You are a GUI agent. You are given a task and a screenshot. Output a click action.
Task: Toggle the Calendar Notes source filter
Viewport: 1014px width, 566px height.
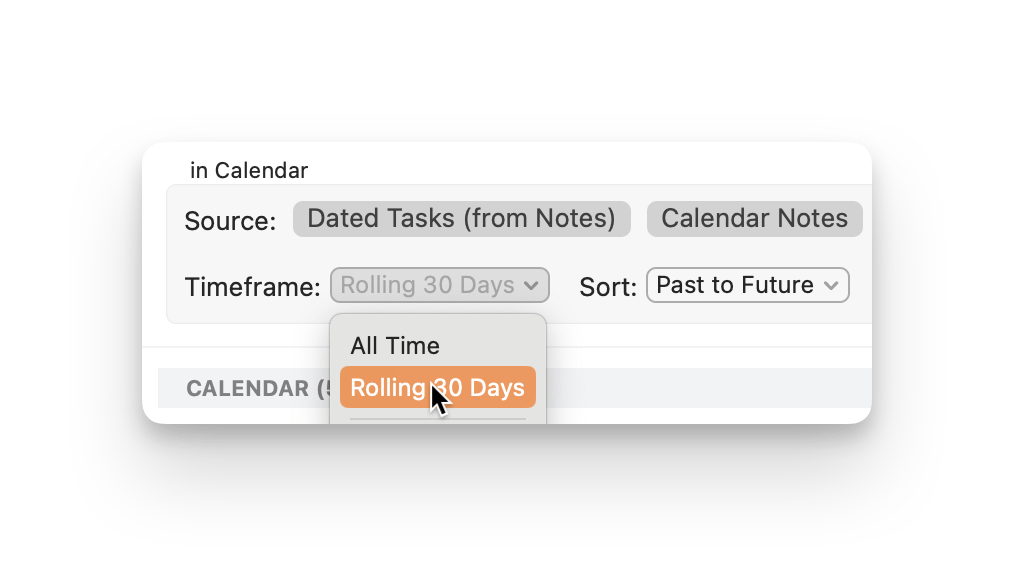point(754,219)
